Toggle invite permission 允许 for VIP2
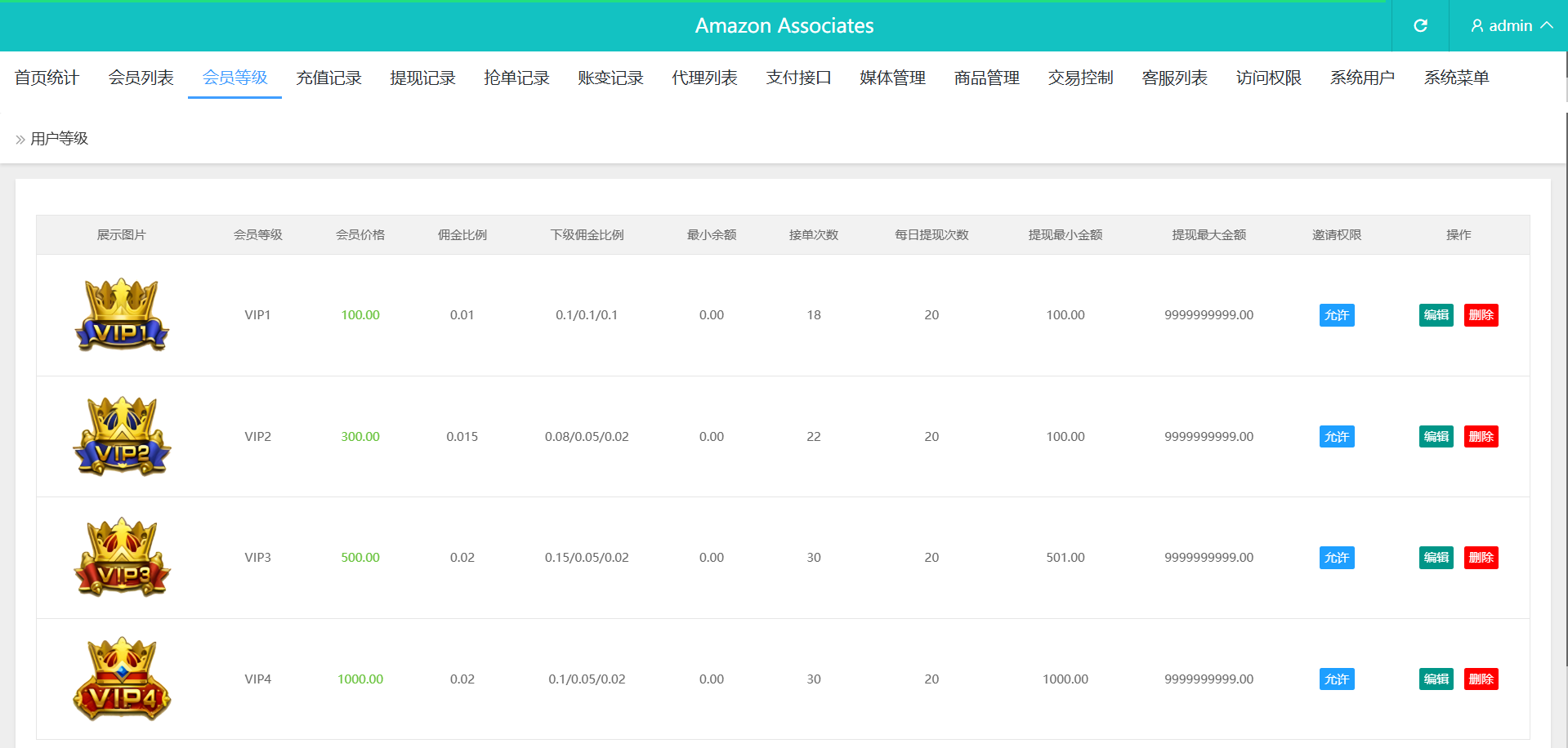Image resolution: width=1568 pixels, height=748 pixels. pos(1336,437)
